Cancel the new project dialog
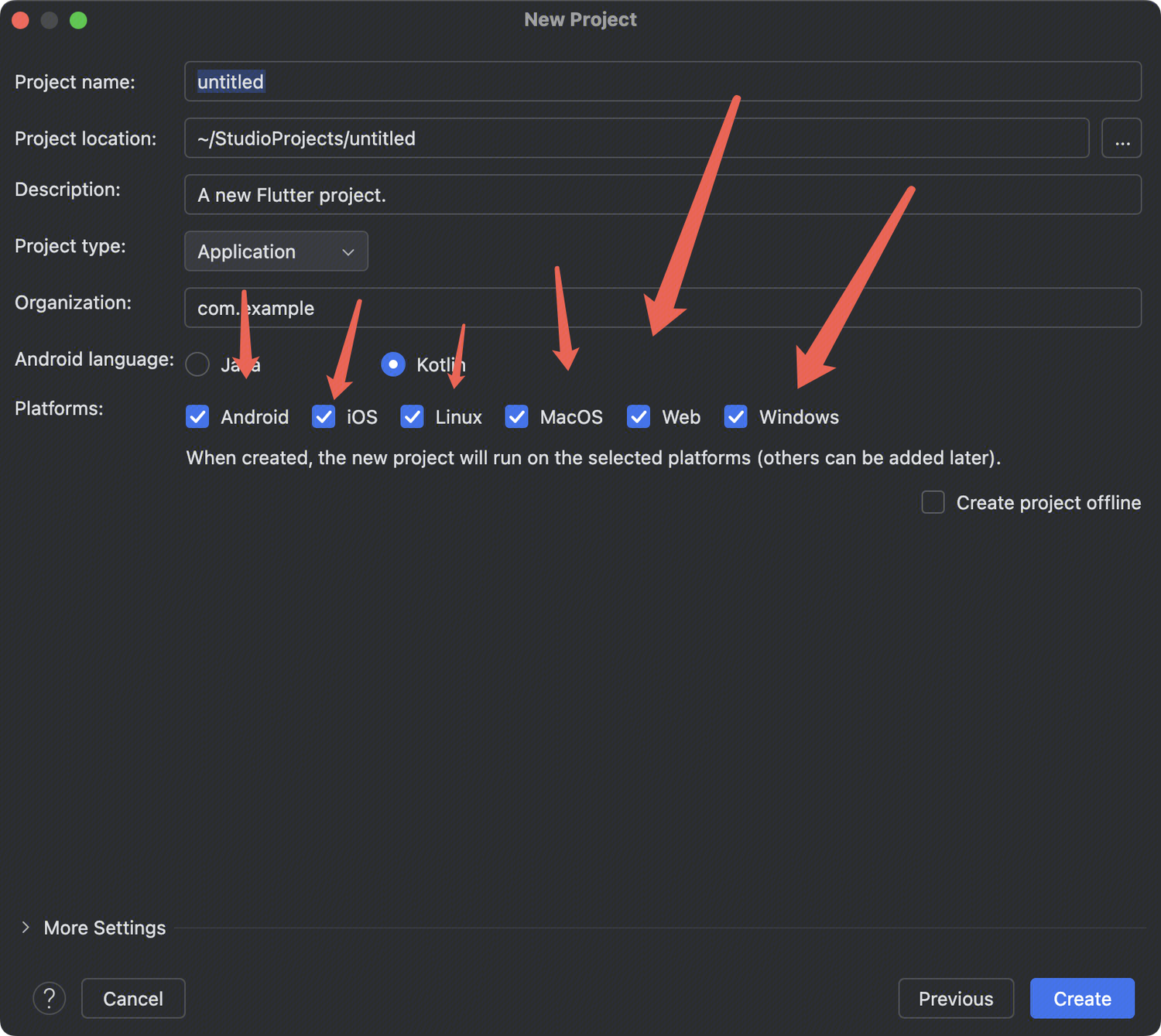This screenshot has width=1161, height=1036. click(133, 998)
